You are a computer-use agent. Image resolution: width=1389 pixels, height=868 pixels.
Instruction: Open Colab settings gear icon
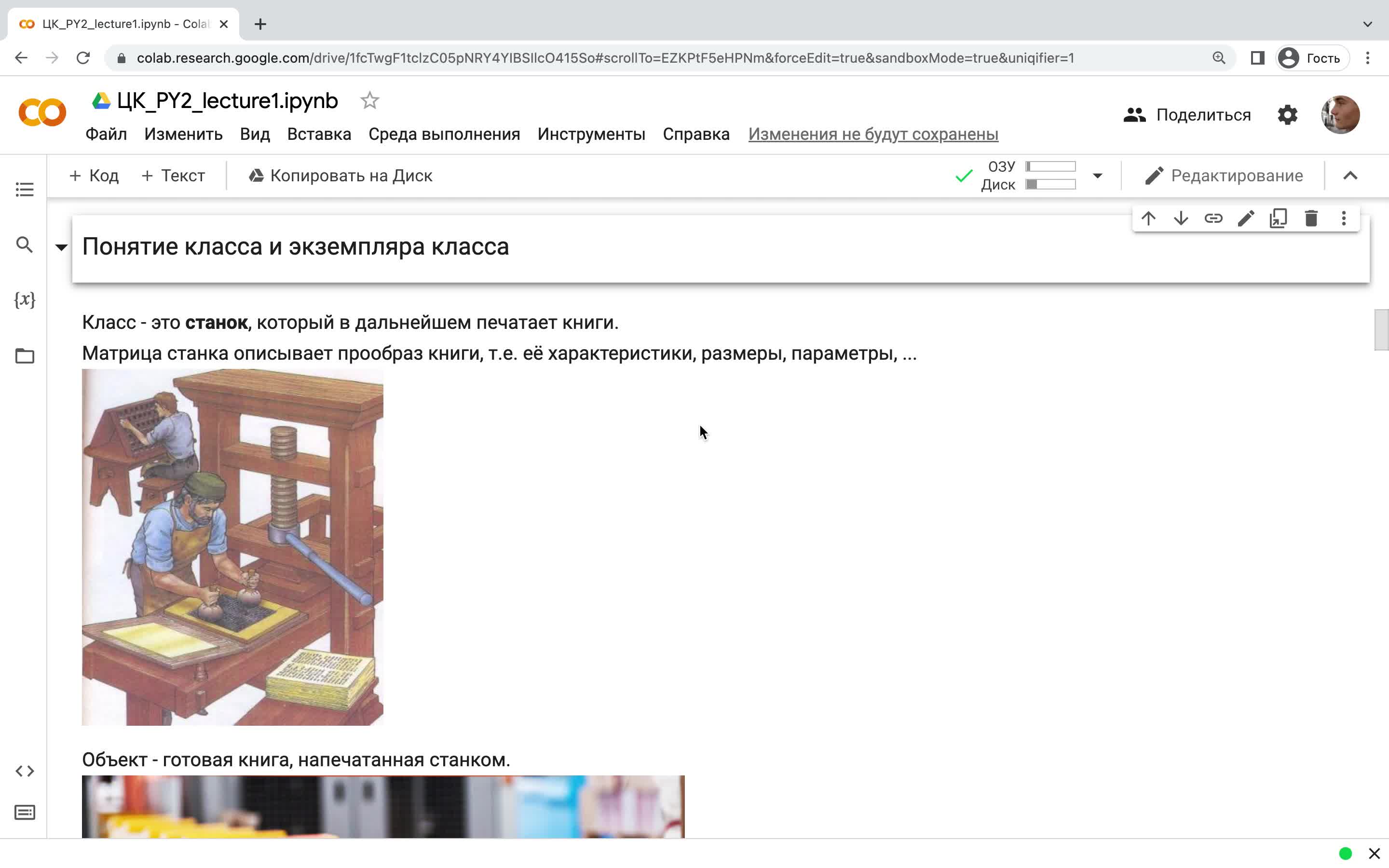[x=1287, y=115]
